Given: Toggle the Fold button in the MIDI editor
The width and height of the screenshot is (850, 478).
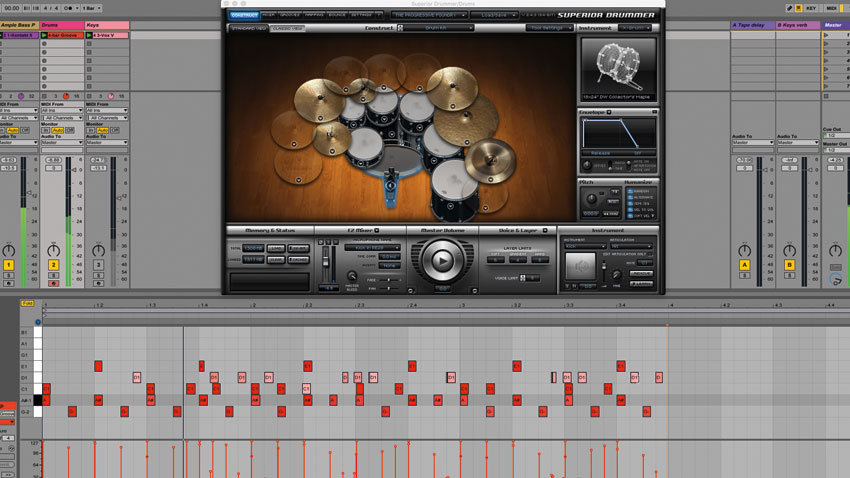Looking at the screenshot, I should click(27, 303).
